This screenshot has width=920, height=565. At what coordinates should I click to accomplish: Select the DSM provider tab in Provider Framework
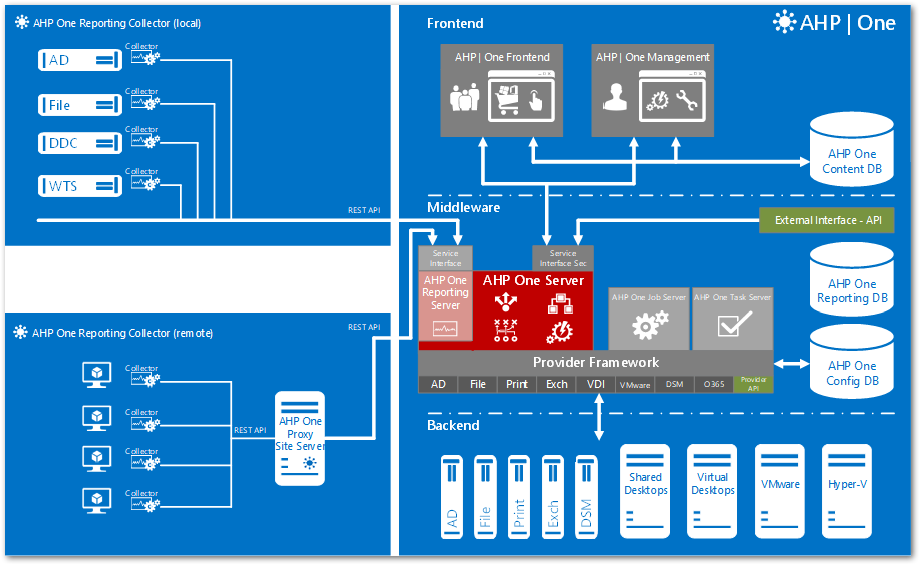click(x=674, y=384)
